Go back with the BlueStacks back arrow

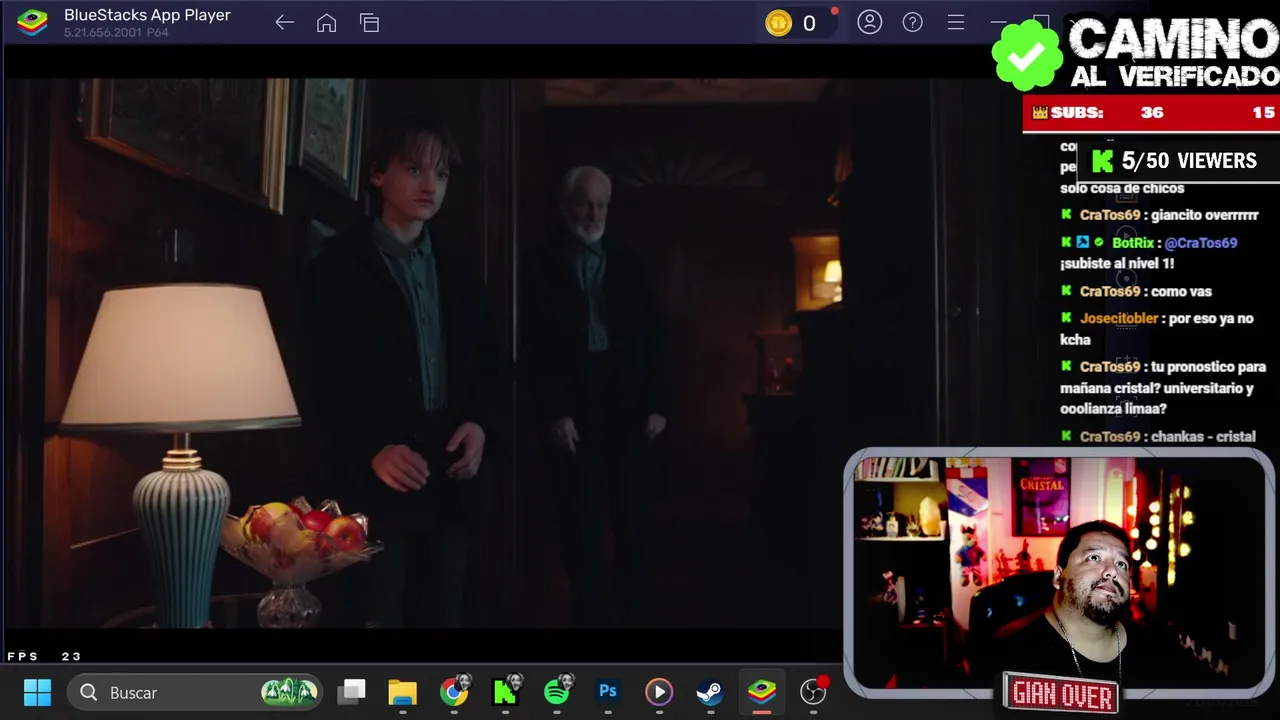point(284,23)
